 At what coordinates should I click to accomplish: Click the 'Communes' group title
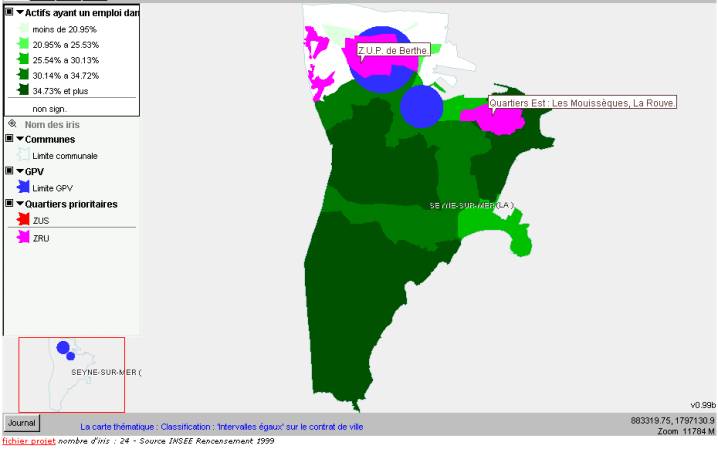pos(50,139)
